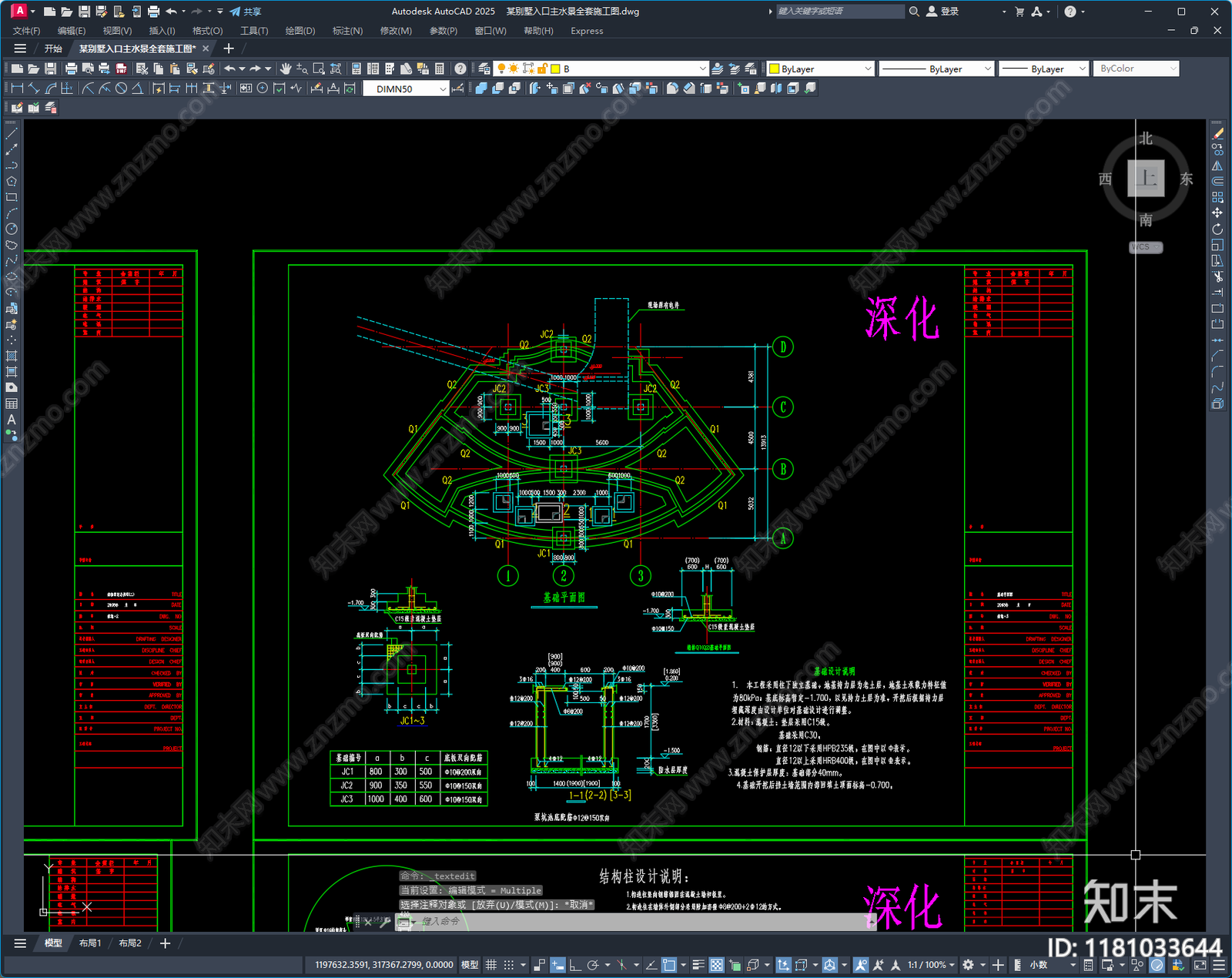Open the Layer Properties manager icon
Viewport: 1232px width, 978px height.
(x=484, y=69)
